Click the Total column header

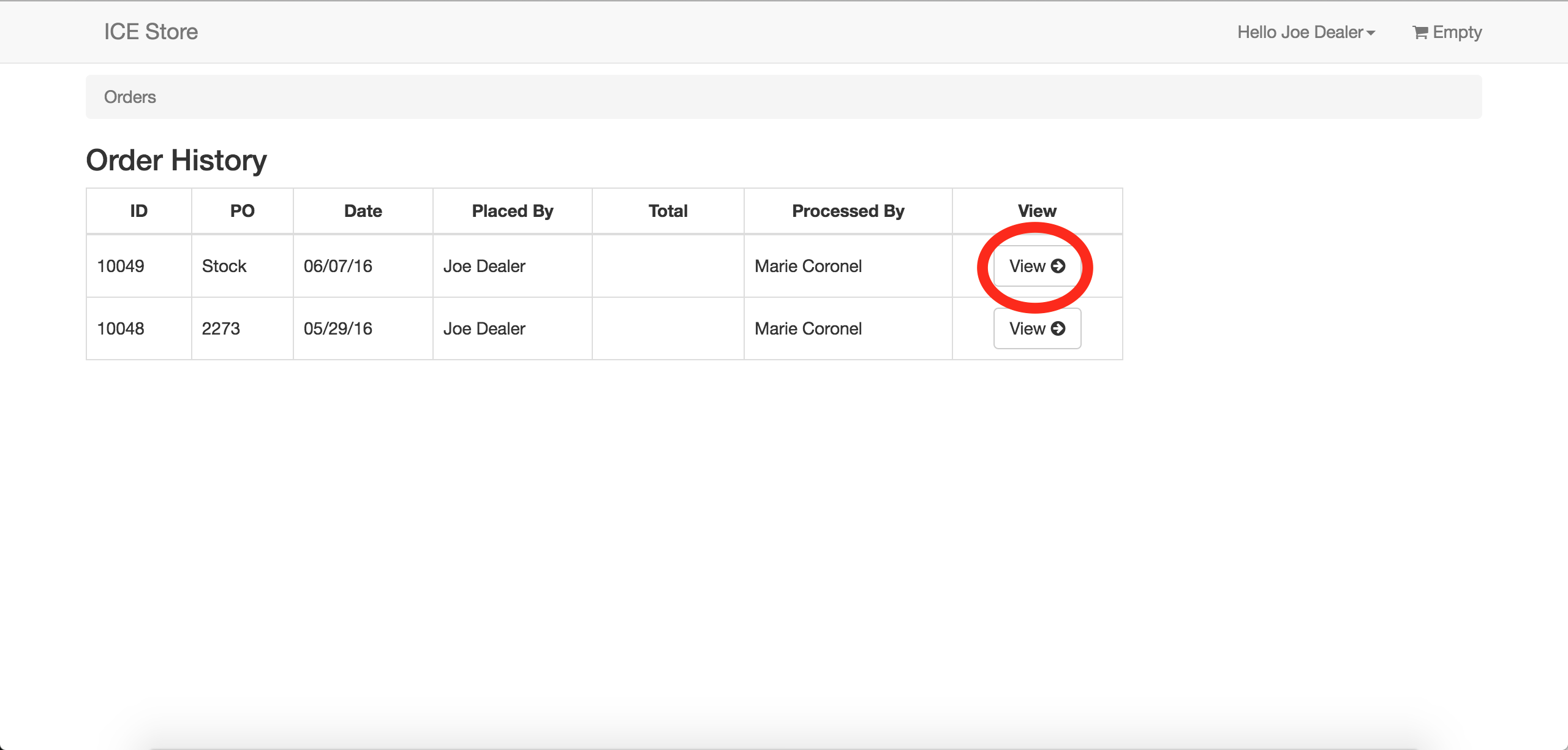tap(668, 211)
